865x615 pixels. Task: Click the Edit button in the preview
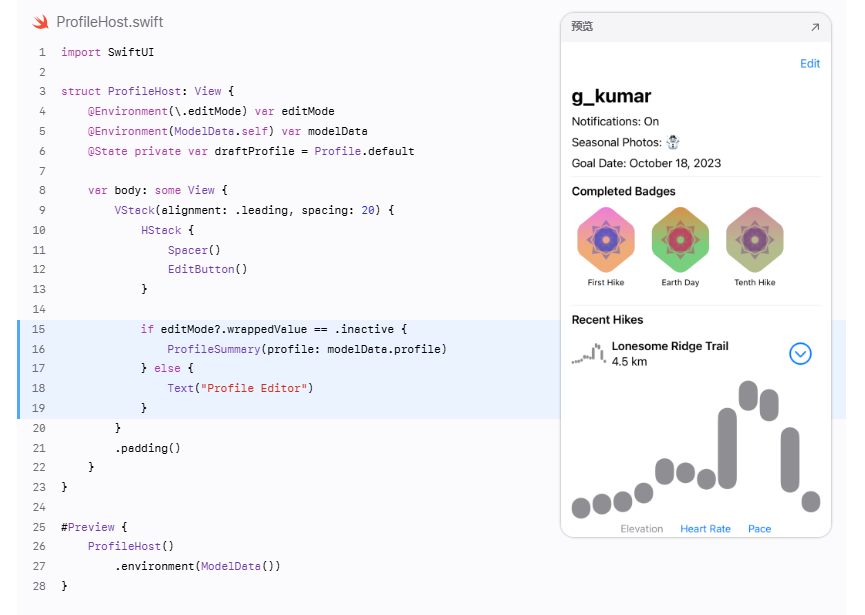[x=810, y=63]
